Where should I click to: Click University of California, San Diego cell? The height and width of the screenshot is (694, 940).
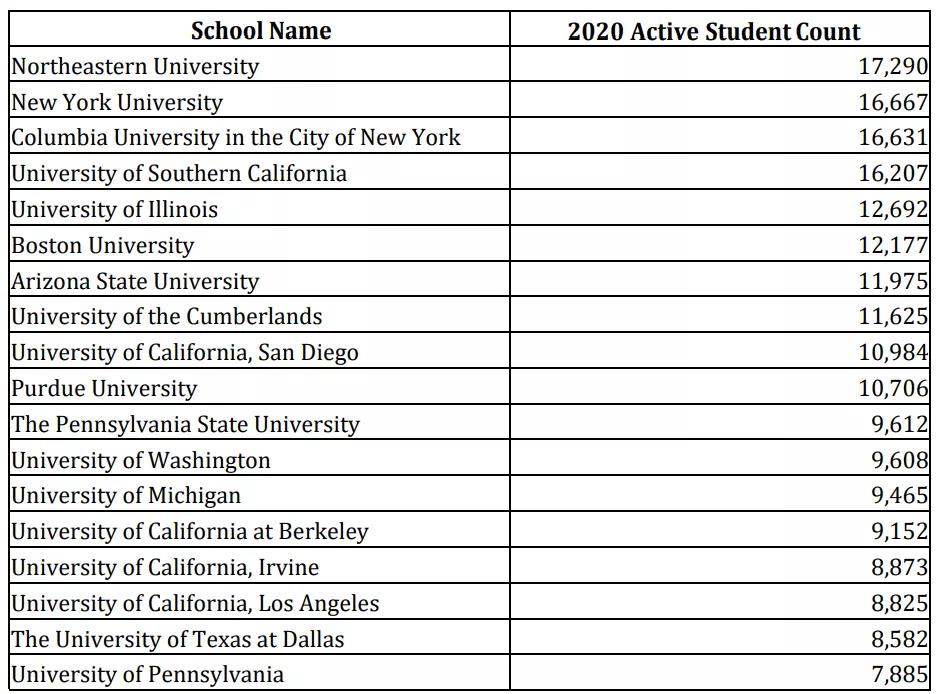pos(185,353)
